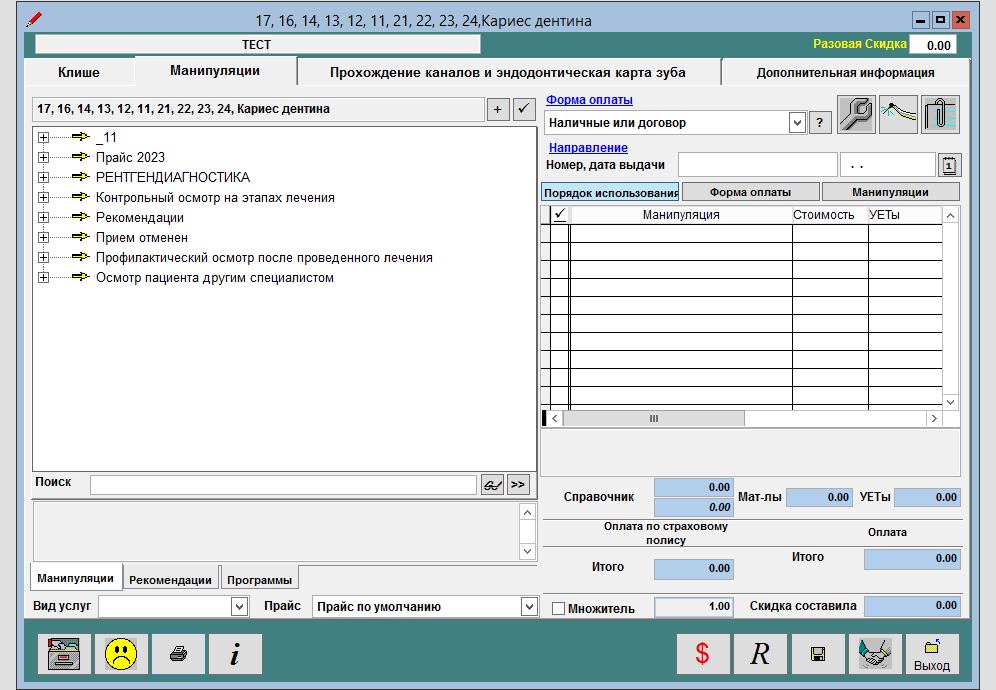Open the file cabinet archive icon
996x690 pixels.
pos(65,655)
